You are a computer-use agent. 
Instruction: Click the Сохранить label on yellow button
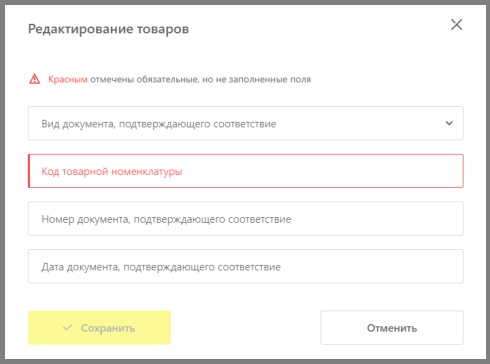coord(108,328)
